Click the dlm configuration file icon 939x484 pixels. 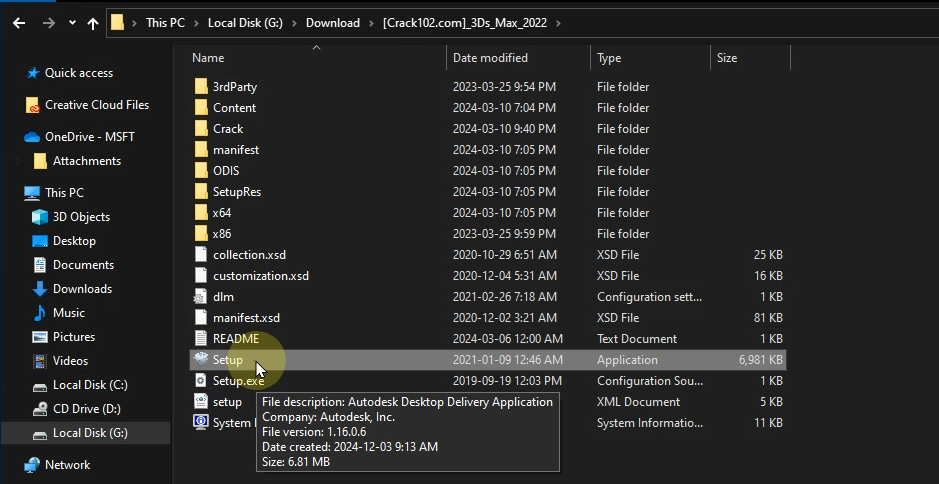pyautogui.click(x=200, y=297)
